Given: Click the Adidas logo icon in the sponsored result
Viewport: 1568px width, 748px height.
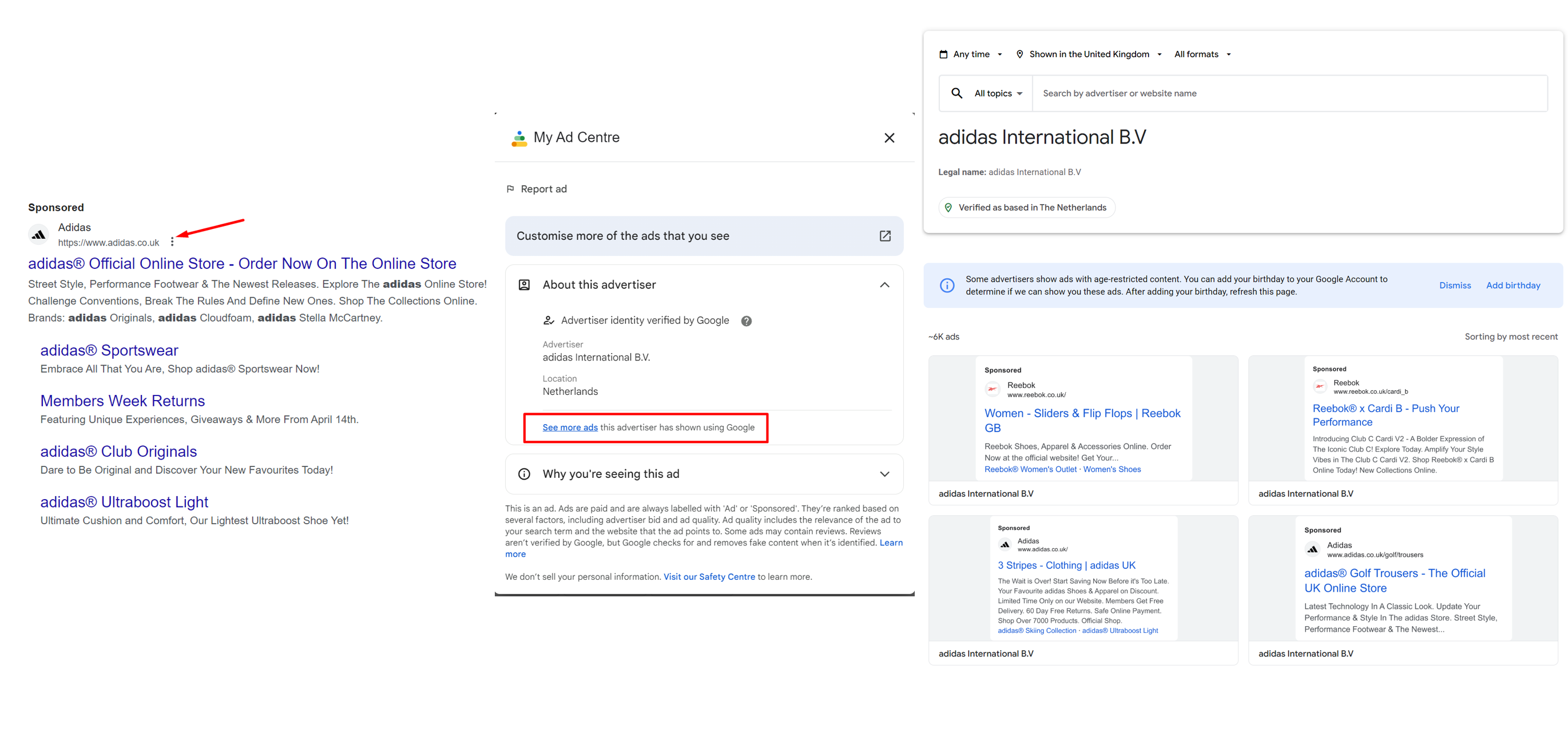Looking at the screenshot, I should [x=39, y=235].
